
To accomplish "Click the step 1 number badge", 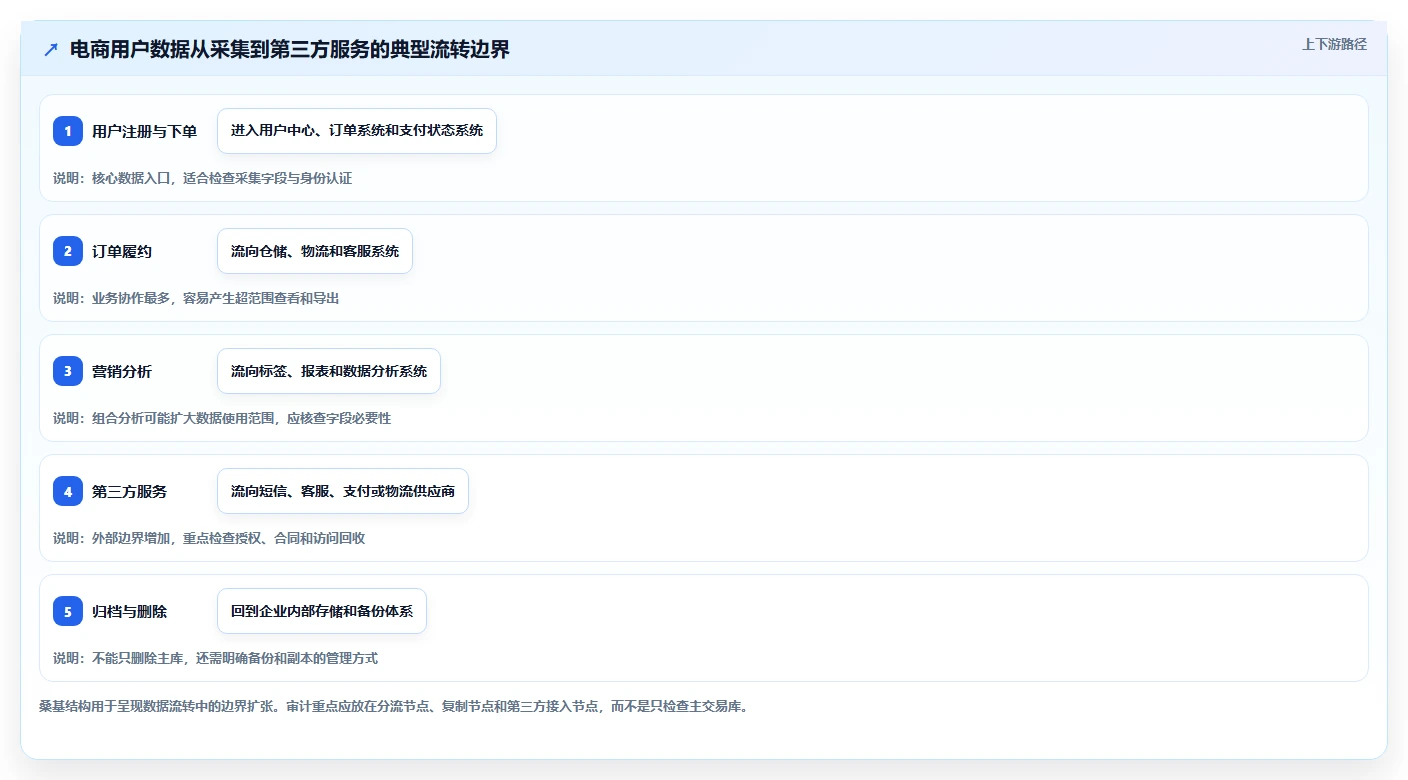I will pyautogui.click(x=68, y=131).
